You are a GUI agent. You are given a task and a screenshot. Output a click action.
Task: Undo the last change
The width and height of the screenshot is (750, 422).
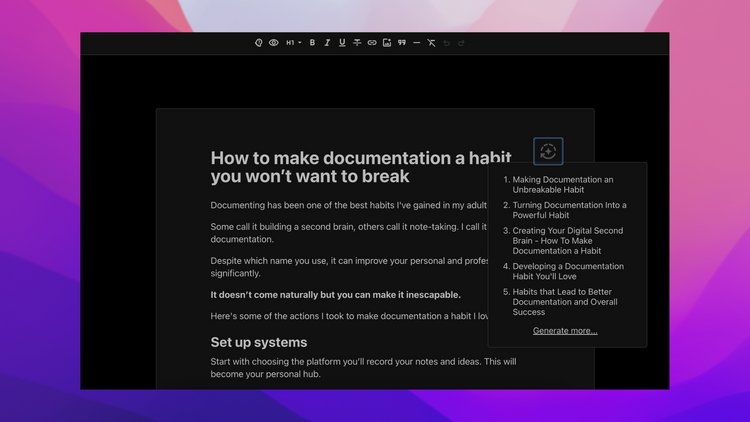446,43
